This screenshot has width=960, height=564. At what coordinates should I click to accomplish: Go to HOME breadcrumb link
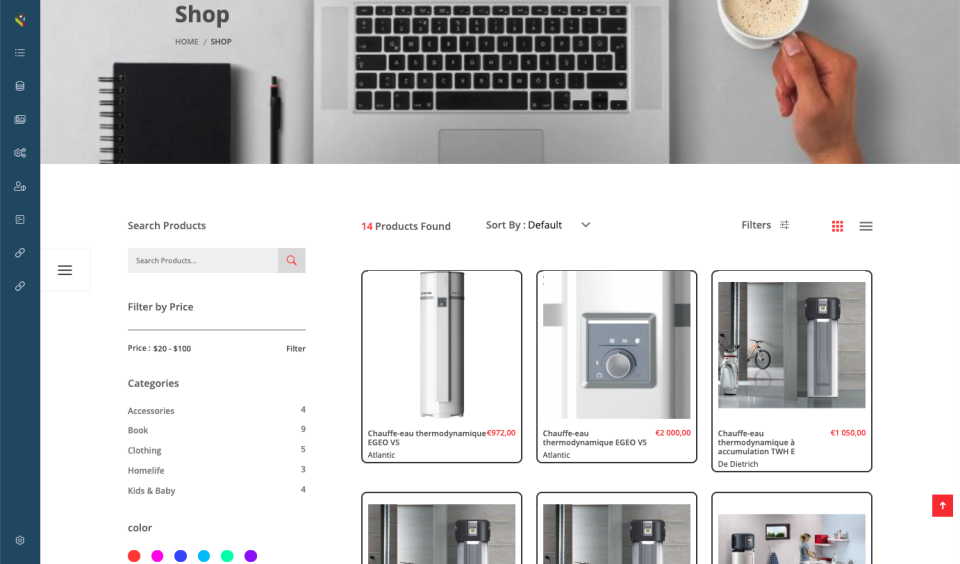[x=187, y=42]
